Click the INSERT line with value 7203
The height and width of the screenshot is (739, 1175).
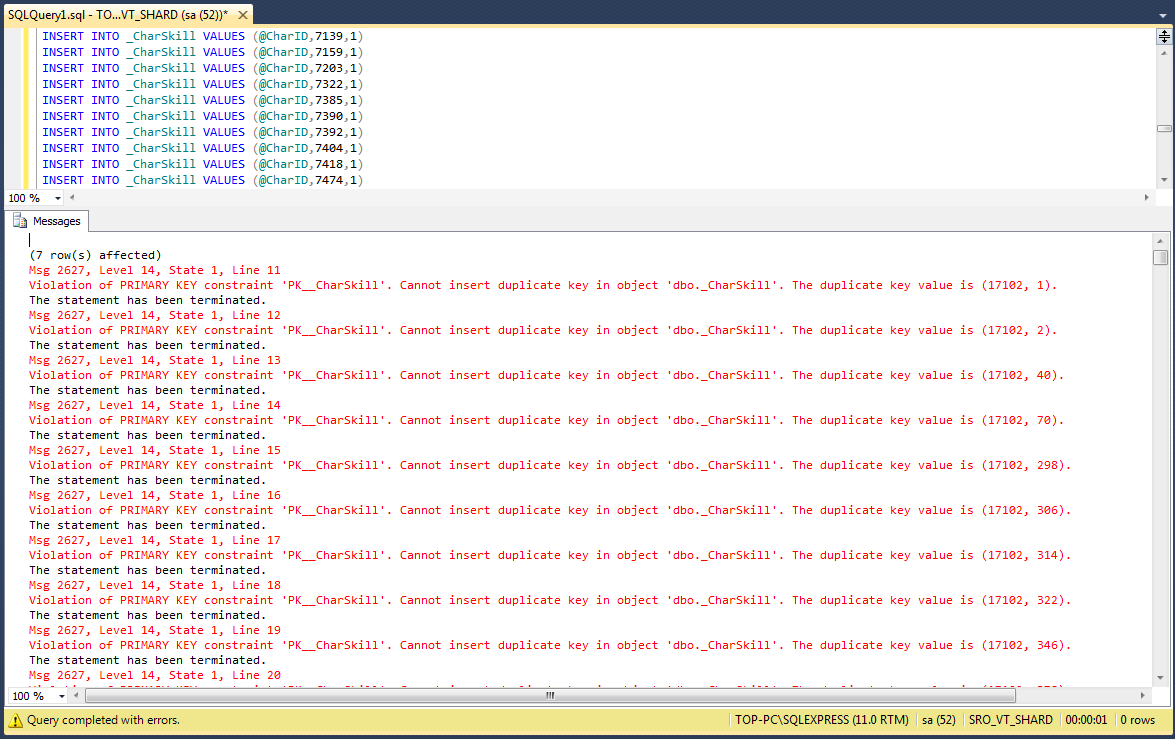(202, 68)
